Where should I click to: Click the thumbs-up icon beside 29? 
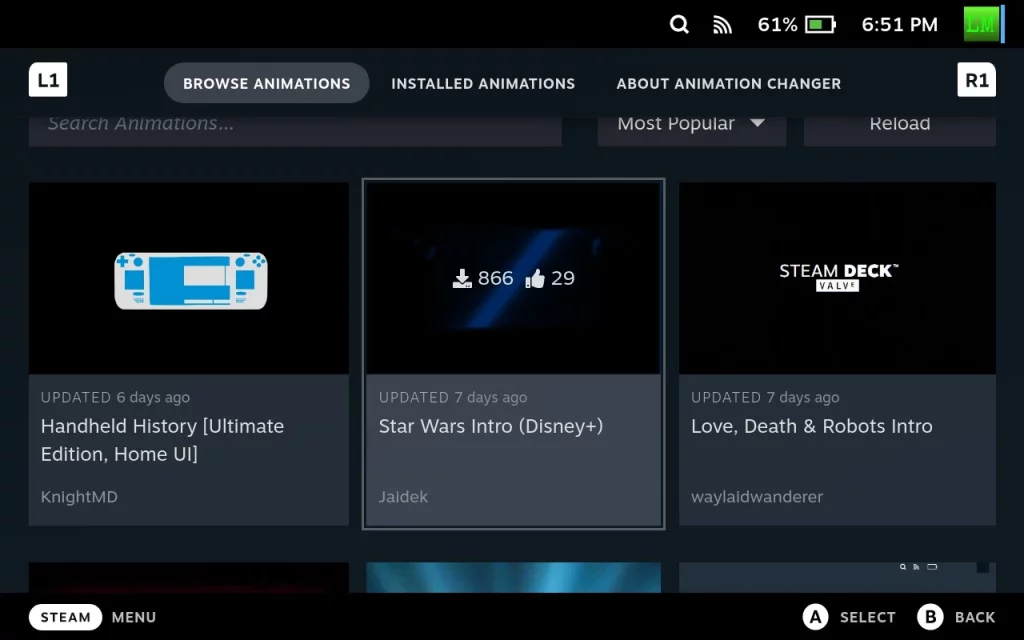click(x=535, y=278)
